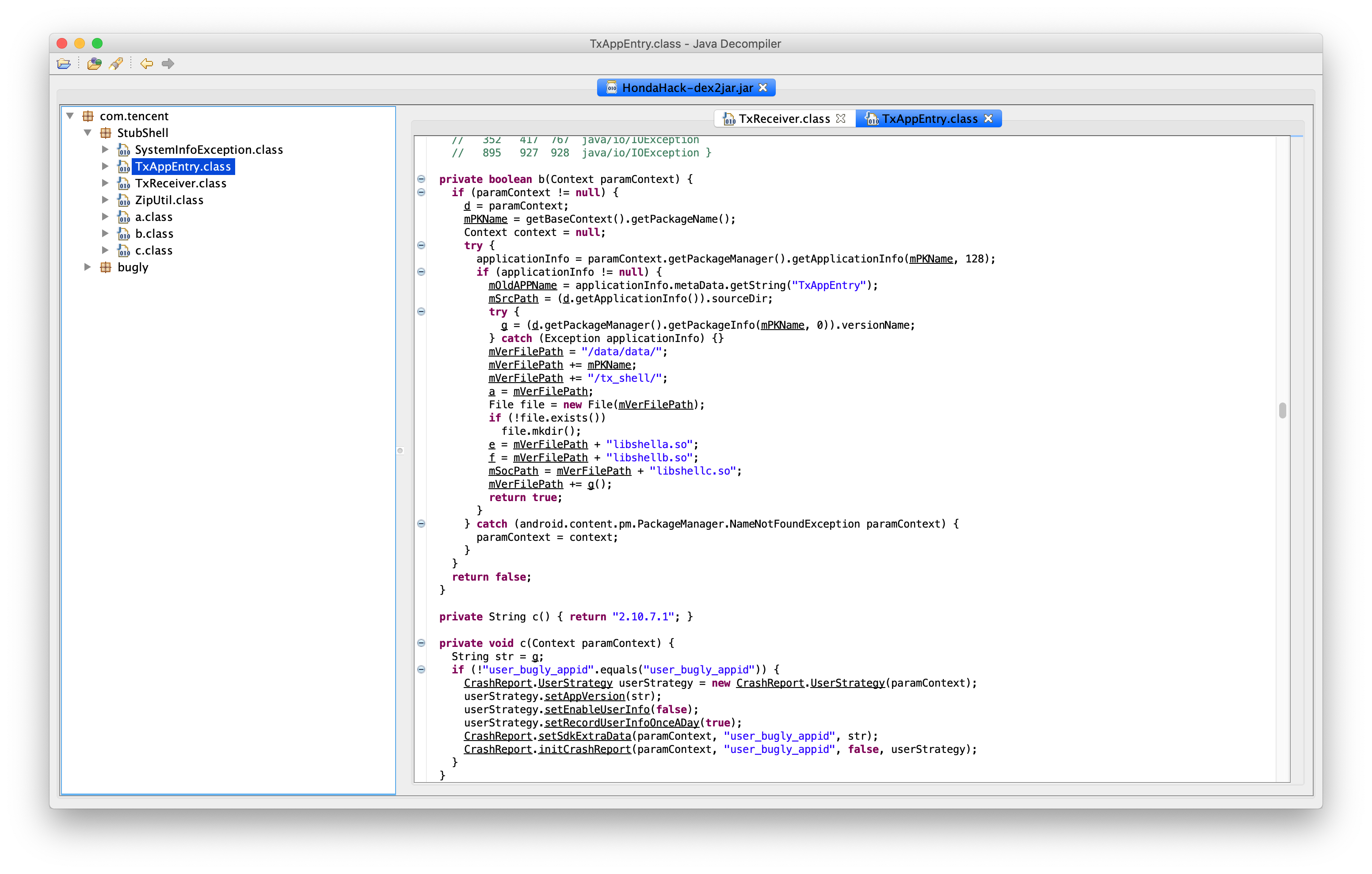Select the bugly package label
The height and width of the screenshot is (874, 1372).
133,267
